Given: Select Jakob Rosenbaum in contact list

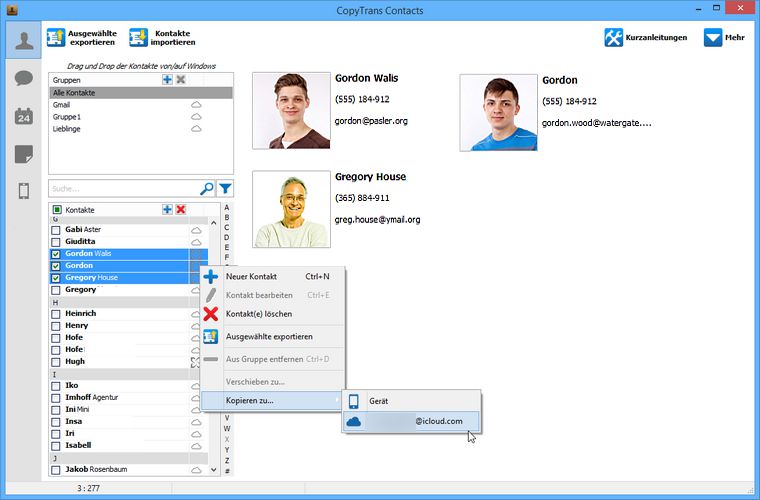Looking at the screenshot, I should (x=96, y=469).
